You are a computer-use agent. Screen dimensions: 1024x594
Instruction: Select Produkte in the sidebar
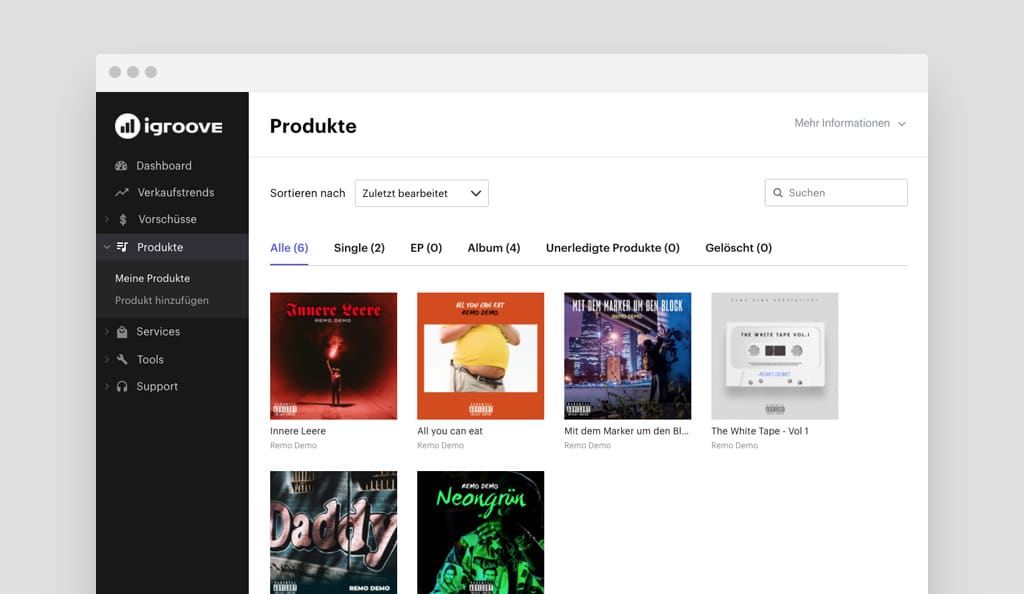160,247
